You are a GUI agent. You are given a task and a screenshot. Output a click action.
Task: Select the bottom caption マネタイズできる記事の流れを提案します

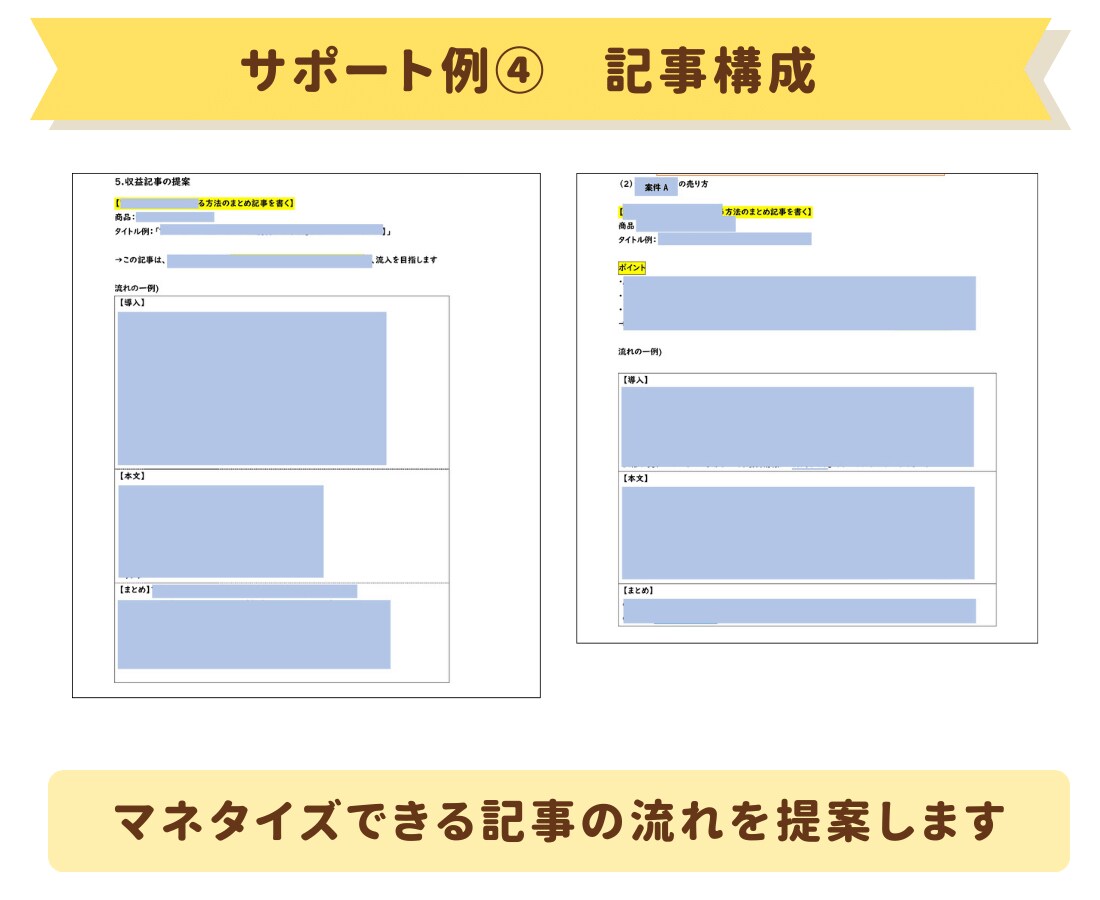click(x=558, y=821)
